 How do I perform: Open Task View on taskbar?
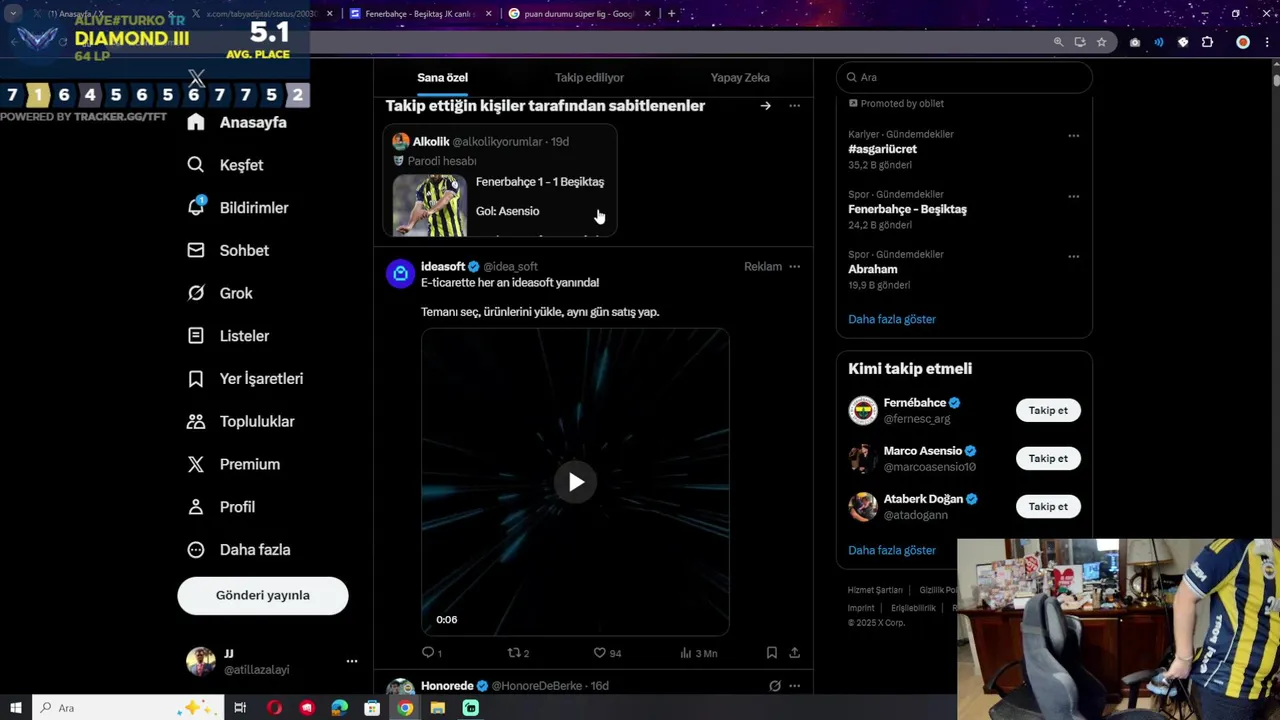pos(240,708)
